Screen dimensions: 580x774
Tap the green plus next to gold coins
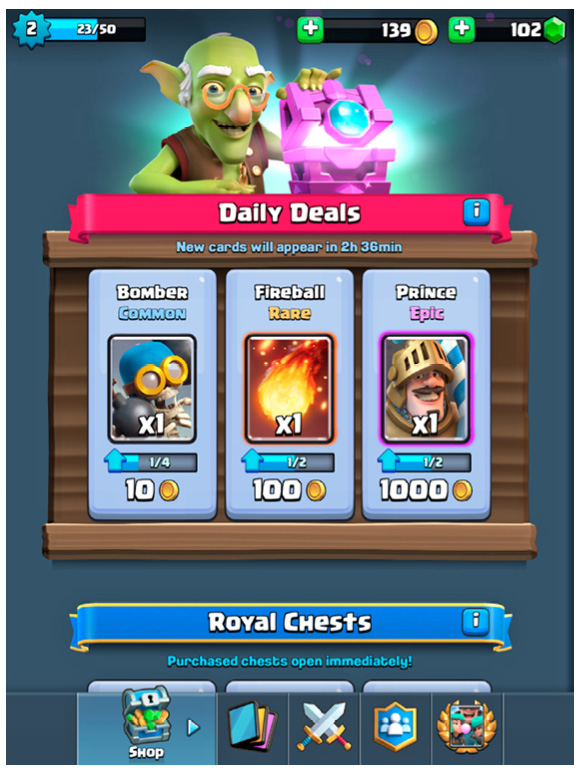310,30
